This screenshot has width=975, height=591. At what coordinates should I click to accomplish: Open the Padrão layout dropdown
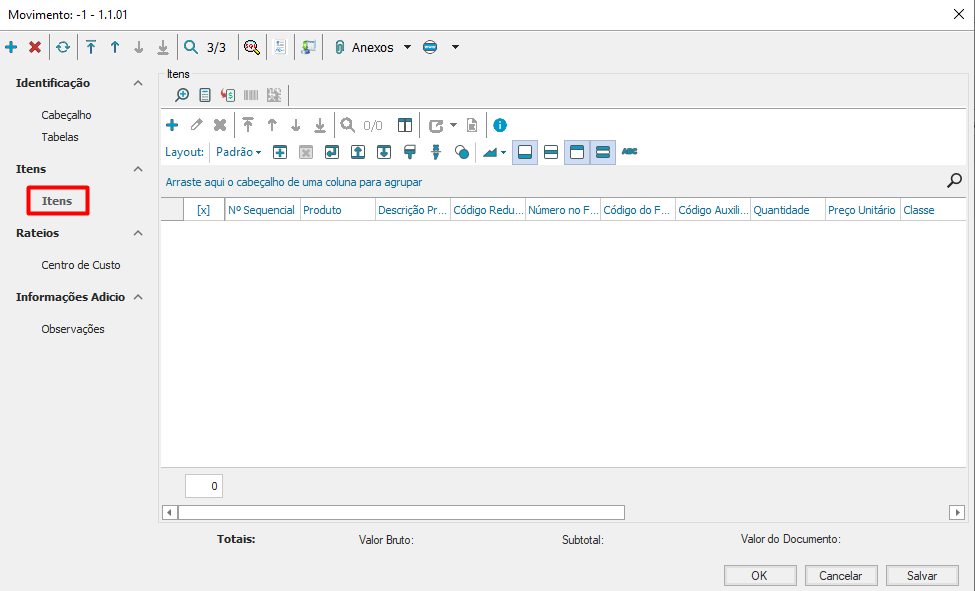(x=239, y=152)
